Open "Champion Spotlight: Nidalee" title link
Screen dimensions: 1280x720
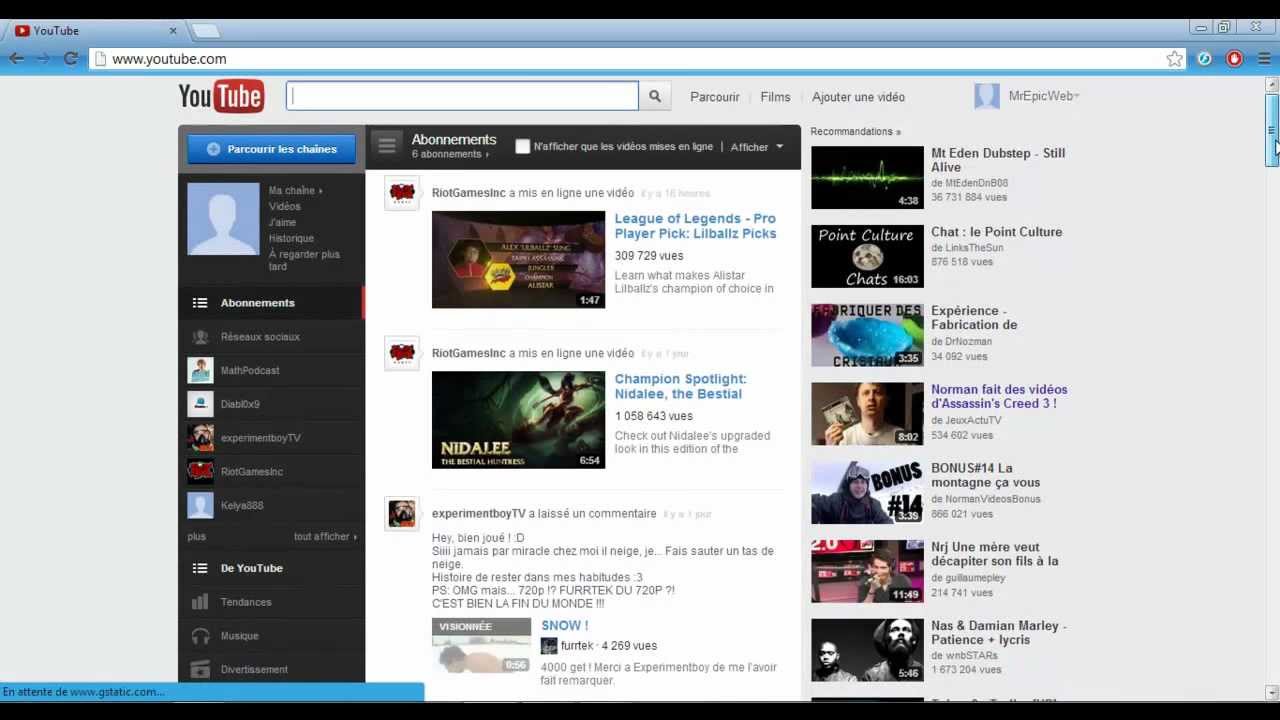pyautogui.click(x=680, y=386)
